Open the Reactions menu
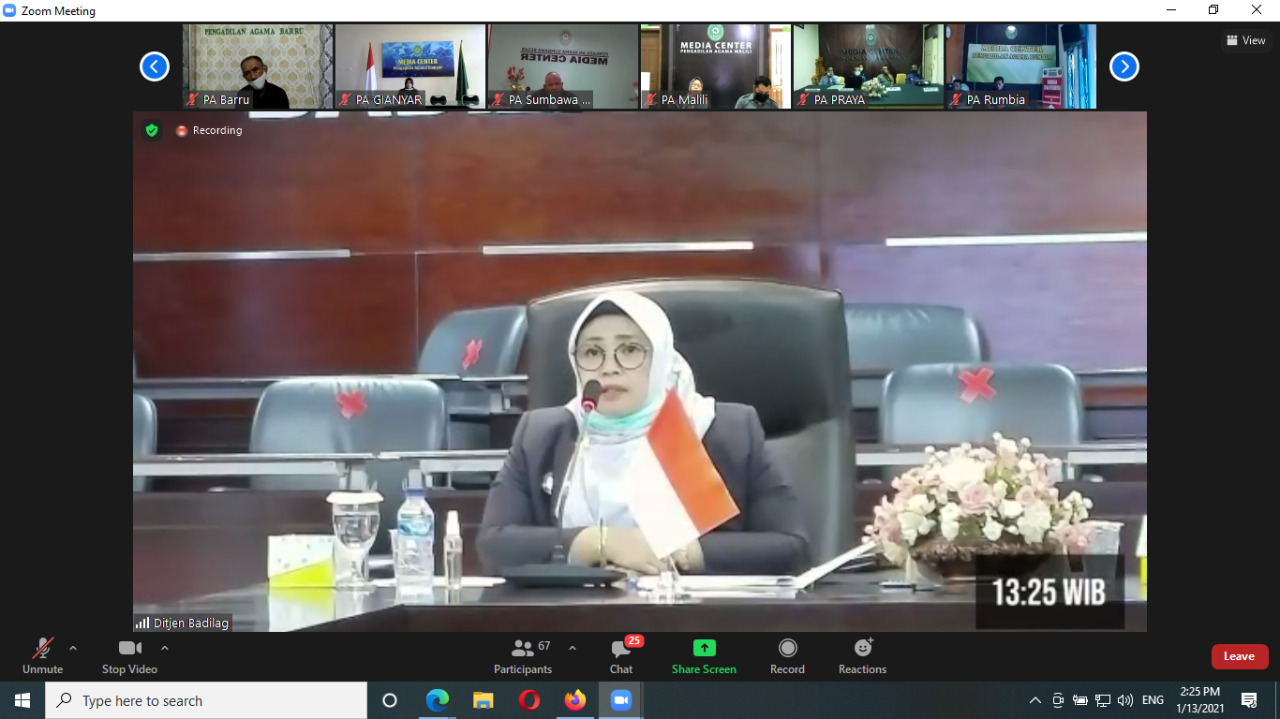This screenshot has height=719, width=1280. 862,656
